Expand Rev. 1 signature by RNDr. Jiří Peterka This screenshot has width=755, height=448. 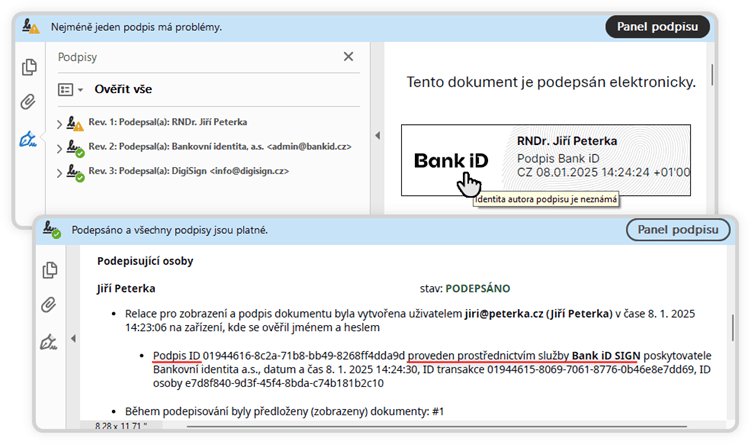tap(59, 124)
